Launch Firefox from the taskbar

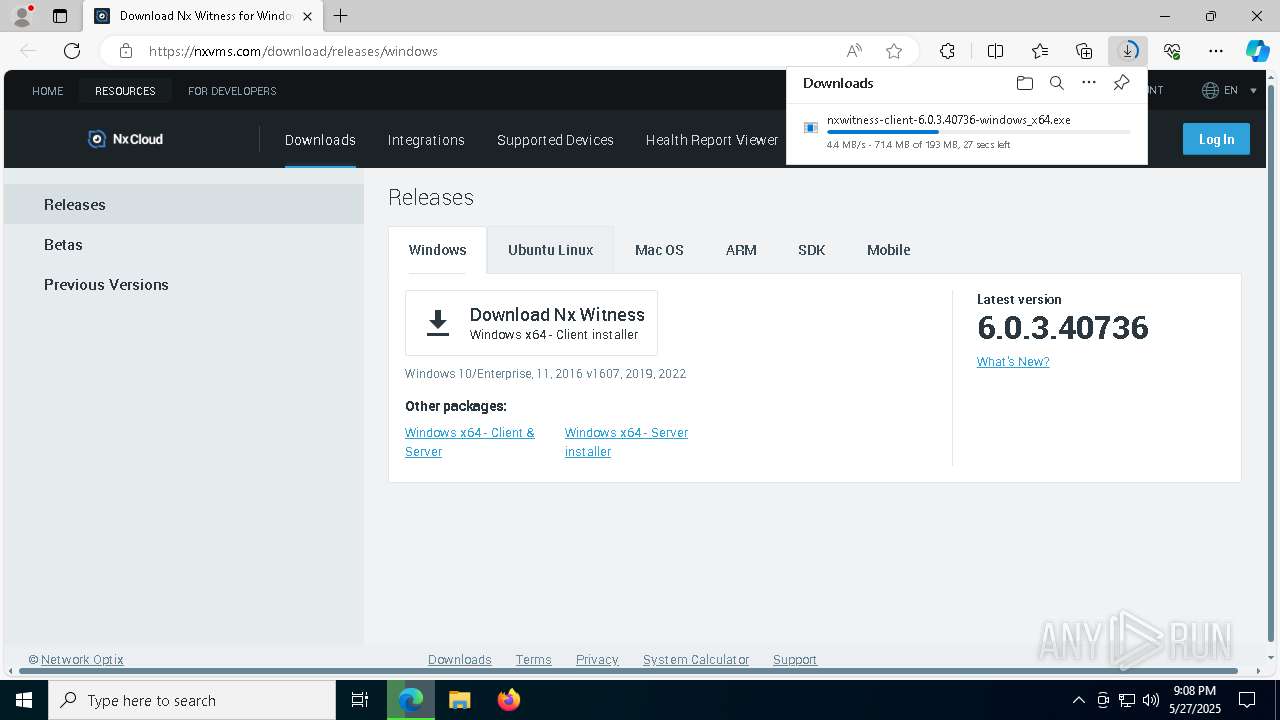(x=509, y=700)
